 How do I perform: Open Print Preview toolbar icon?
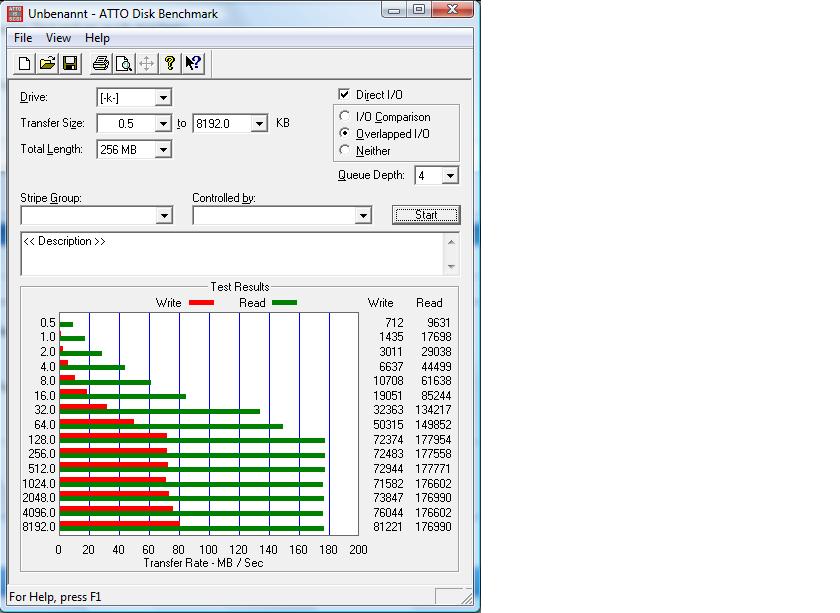tap(124, 64)
